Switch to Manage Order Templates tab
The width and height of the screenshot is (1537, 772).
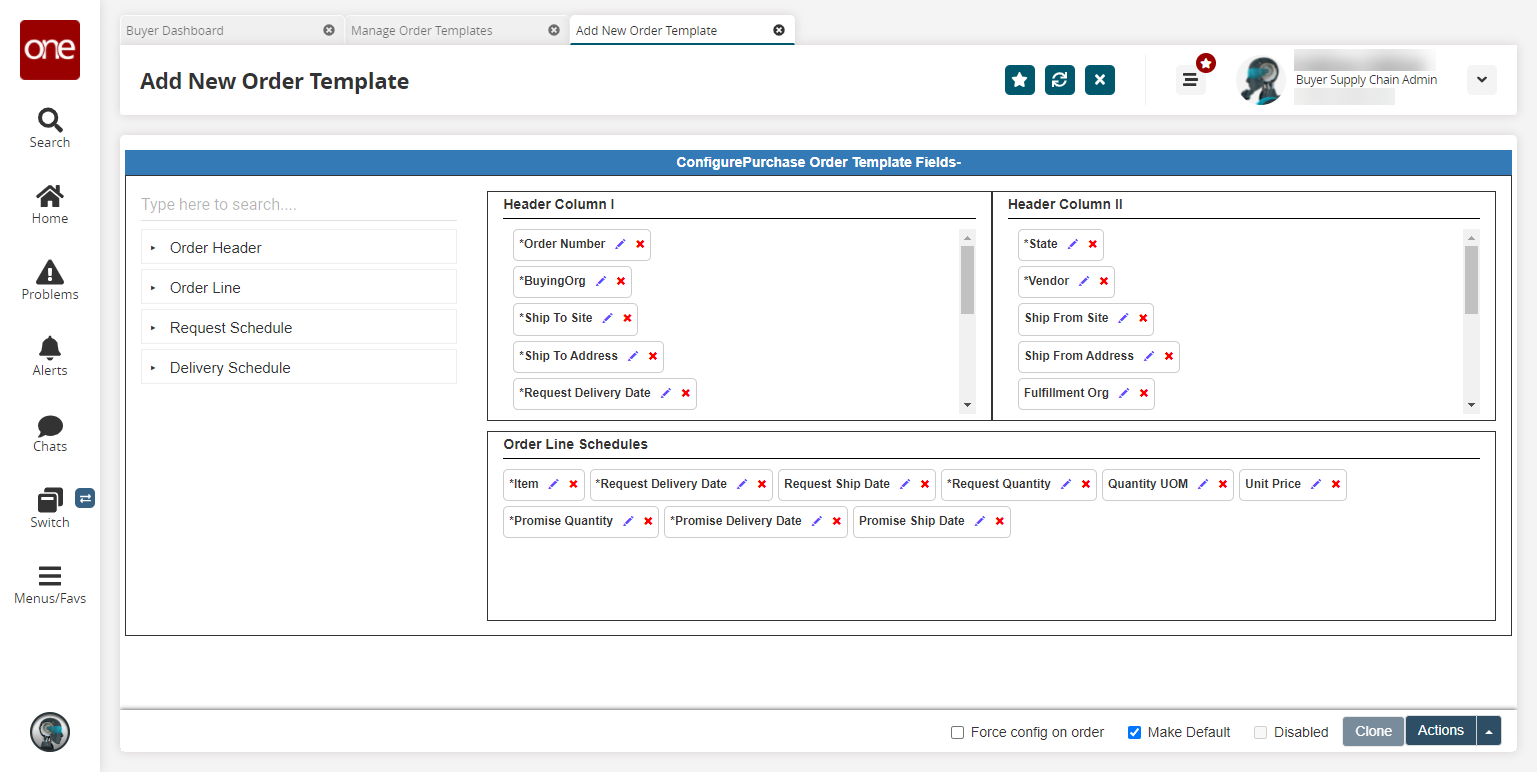421,31
